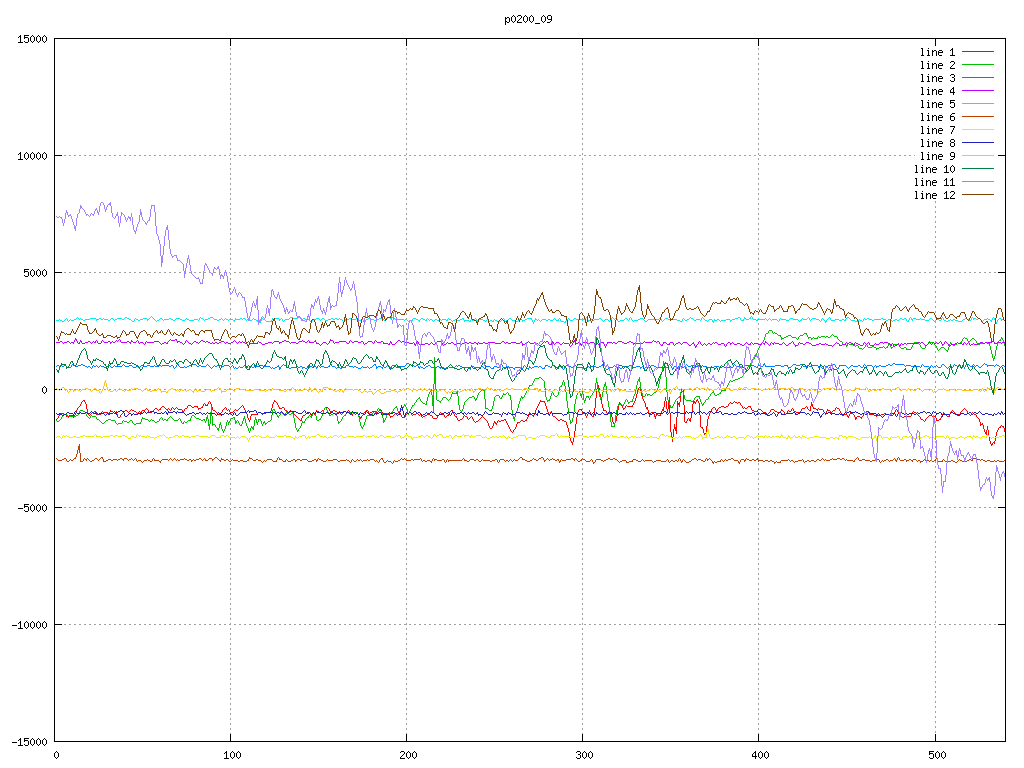1024x768 pixels.
Task: Click the 500 x-axis tick label
Action: [x=935, y=755]
